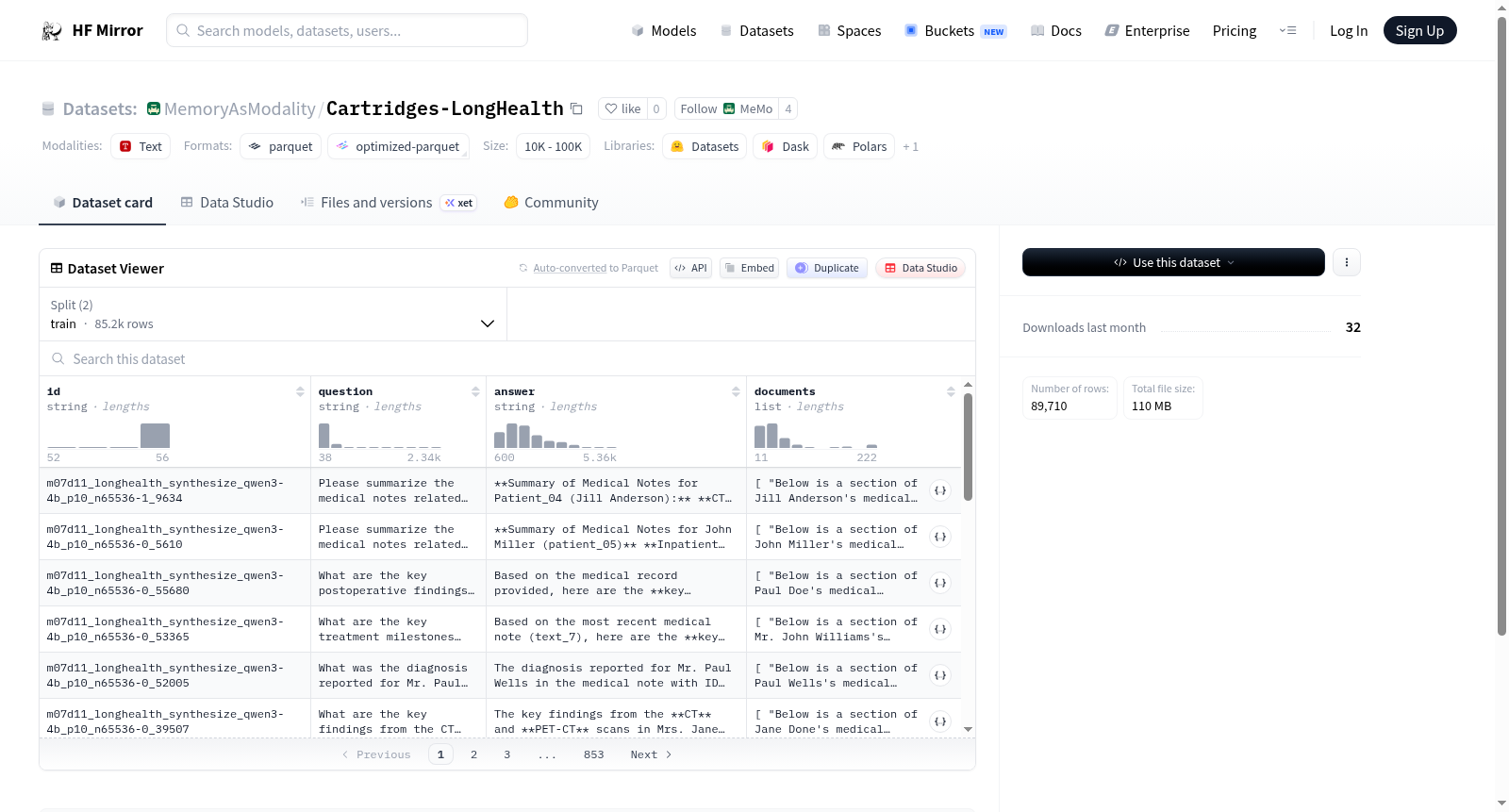Open the more options kebab menu
Viewport: 1509px width, 812px height.
[x=1347, y=262]
